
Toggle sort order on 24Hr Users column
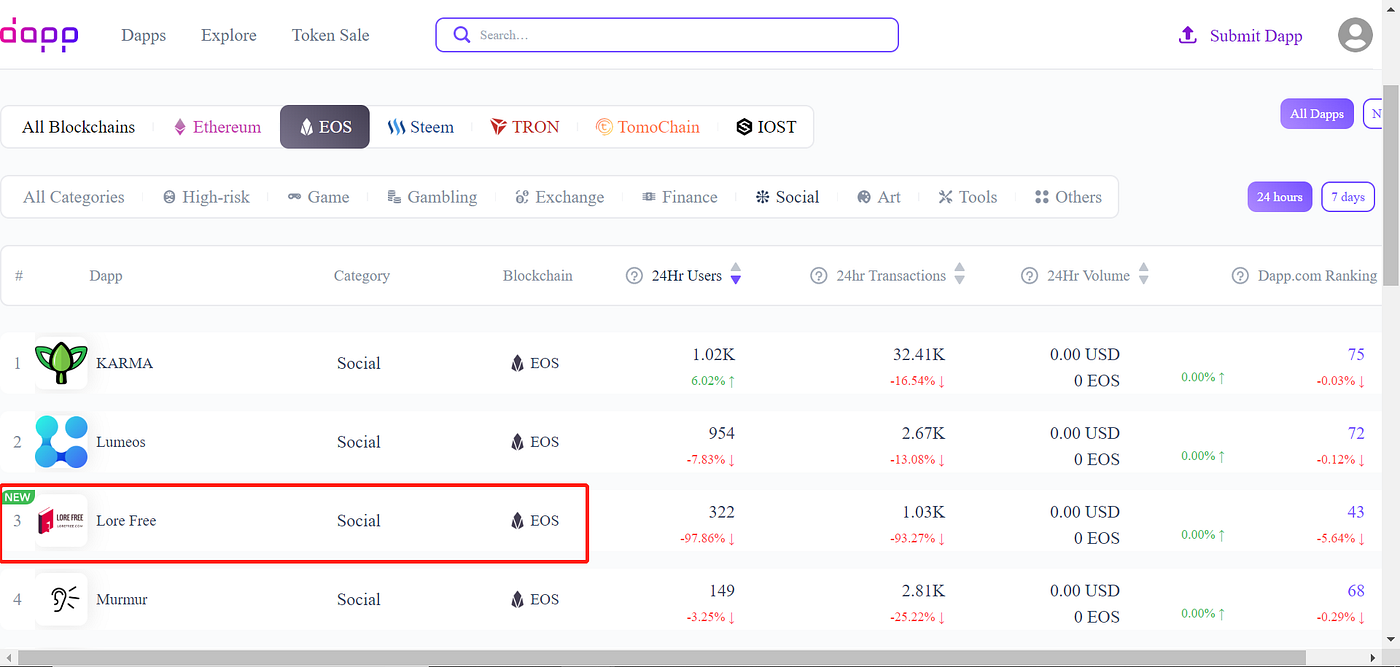[x=735, y=275]
